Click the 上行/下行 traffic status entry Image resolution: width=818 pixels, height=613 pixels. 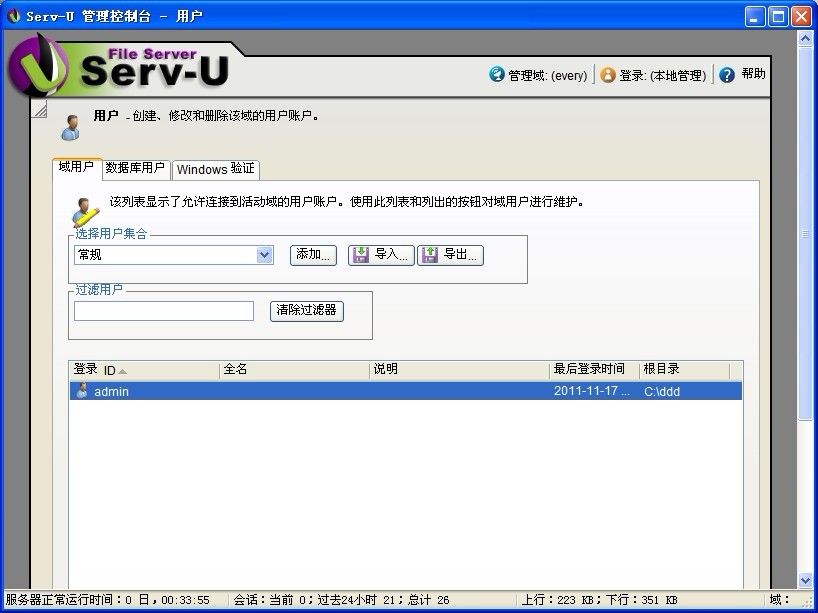[599, 600]
